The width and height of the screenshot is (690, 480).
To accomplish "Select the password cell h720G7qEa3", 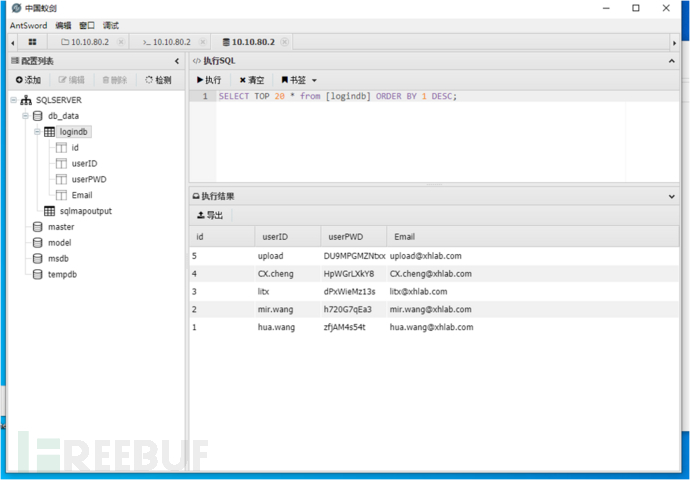I will point(347,309).
